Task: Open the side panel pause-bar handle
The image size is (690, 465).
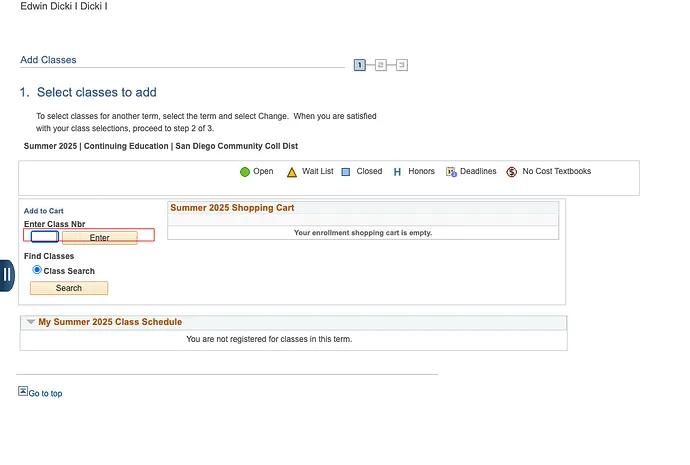Action: (6, 275)
